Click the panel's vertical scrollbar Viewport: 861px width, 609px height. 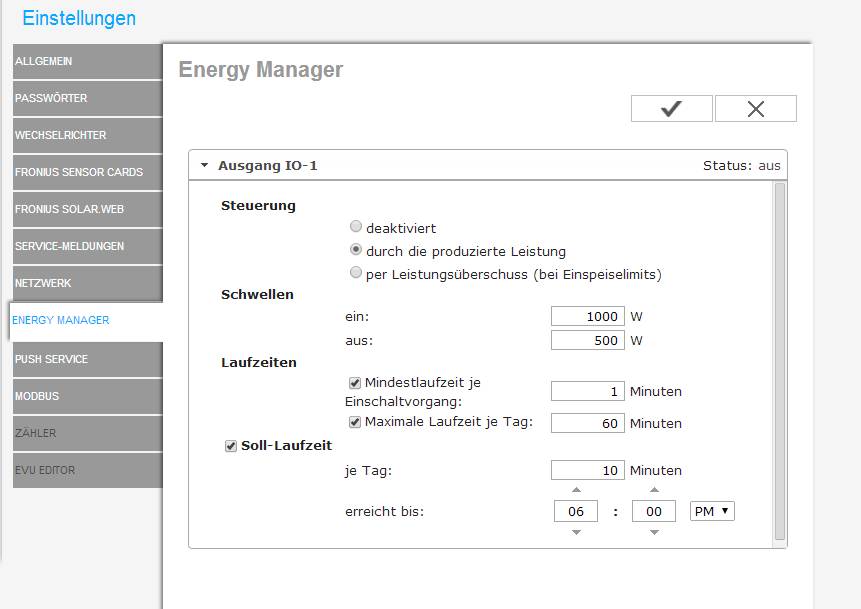(x=780, y=362)
